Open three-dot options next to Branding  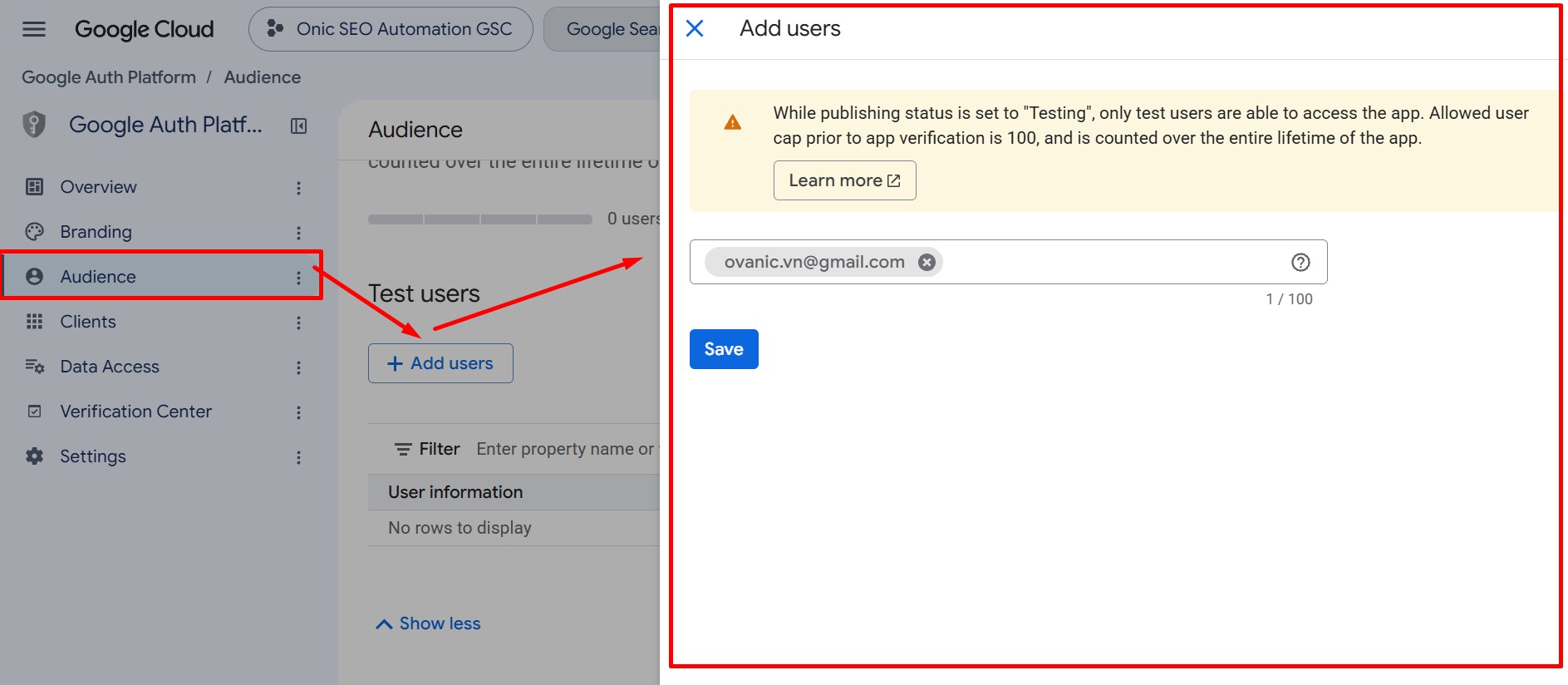pos(298,233)
